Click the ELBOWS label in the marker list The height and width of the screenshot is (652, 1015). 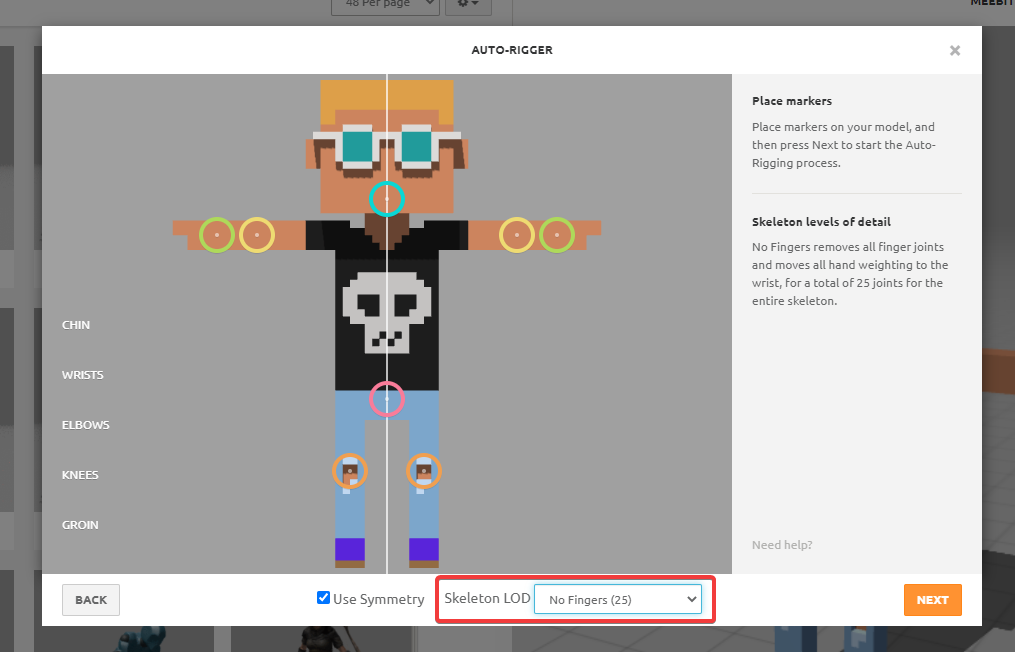pyautogui.click(x=86, y=425)
